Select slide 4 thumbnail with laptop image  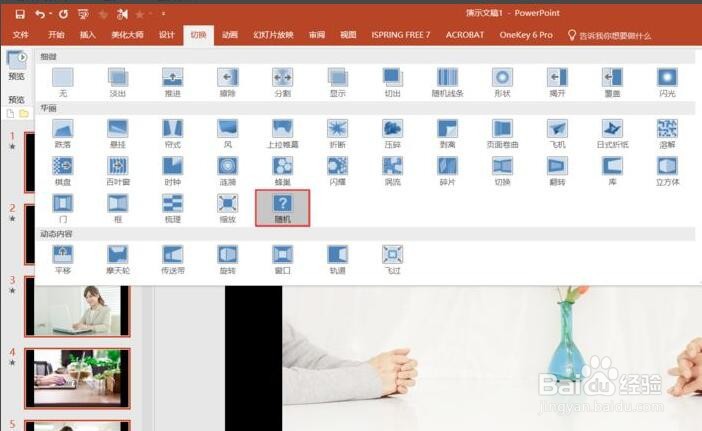(77, 378)
